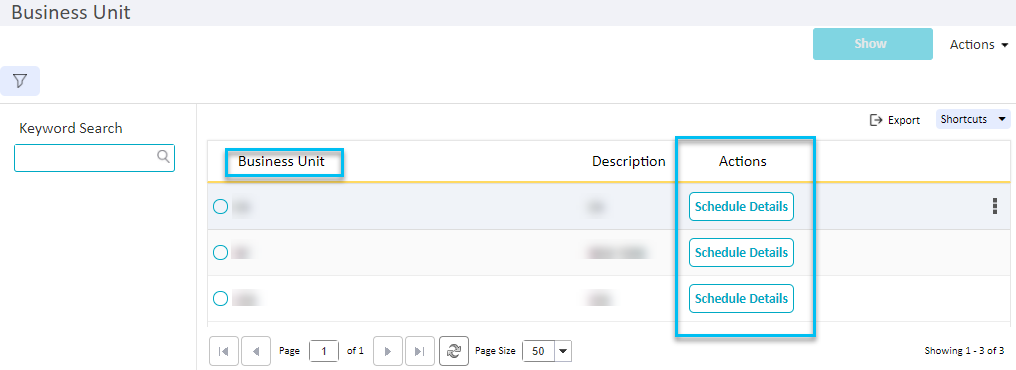Click the 'Showing 1 - 3 of 3' text
This screenshot has width=1016, height=370.
tap(964, 351)
